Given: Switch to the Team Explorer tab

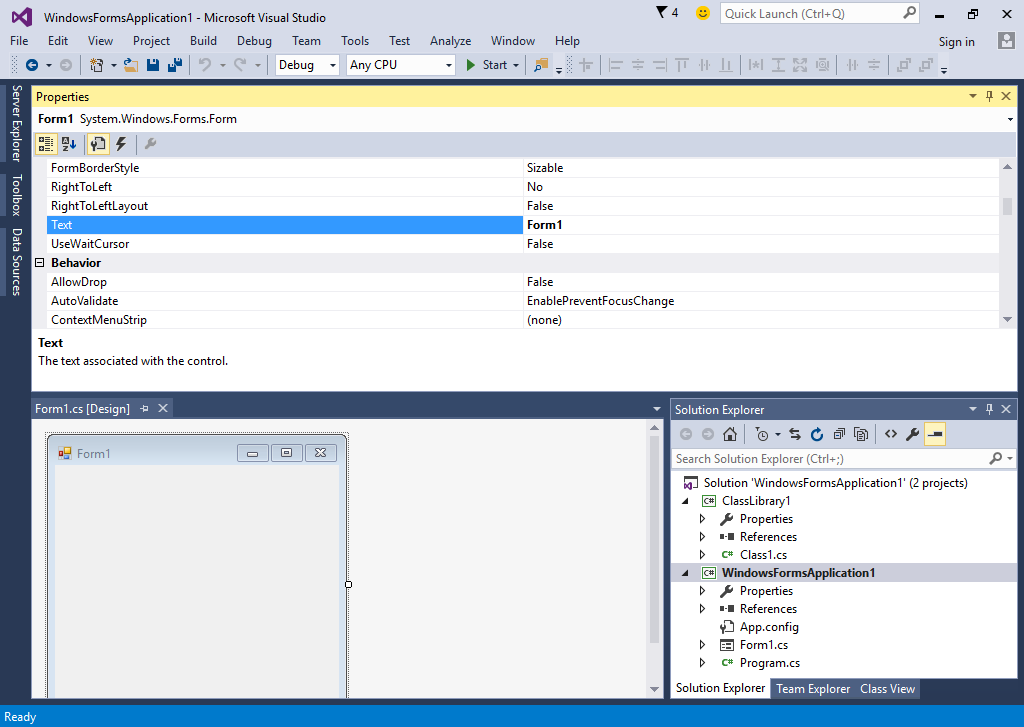Looking at the screenshot, I should coord(812,688).
